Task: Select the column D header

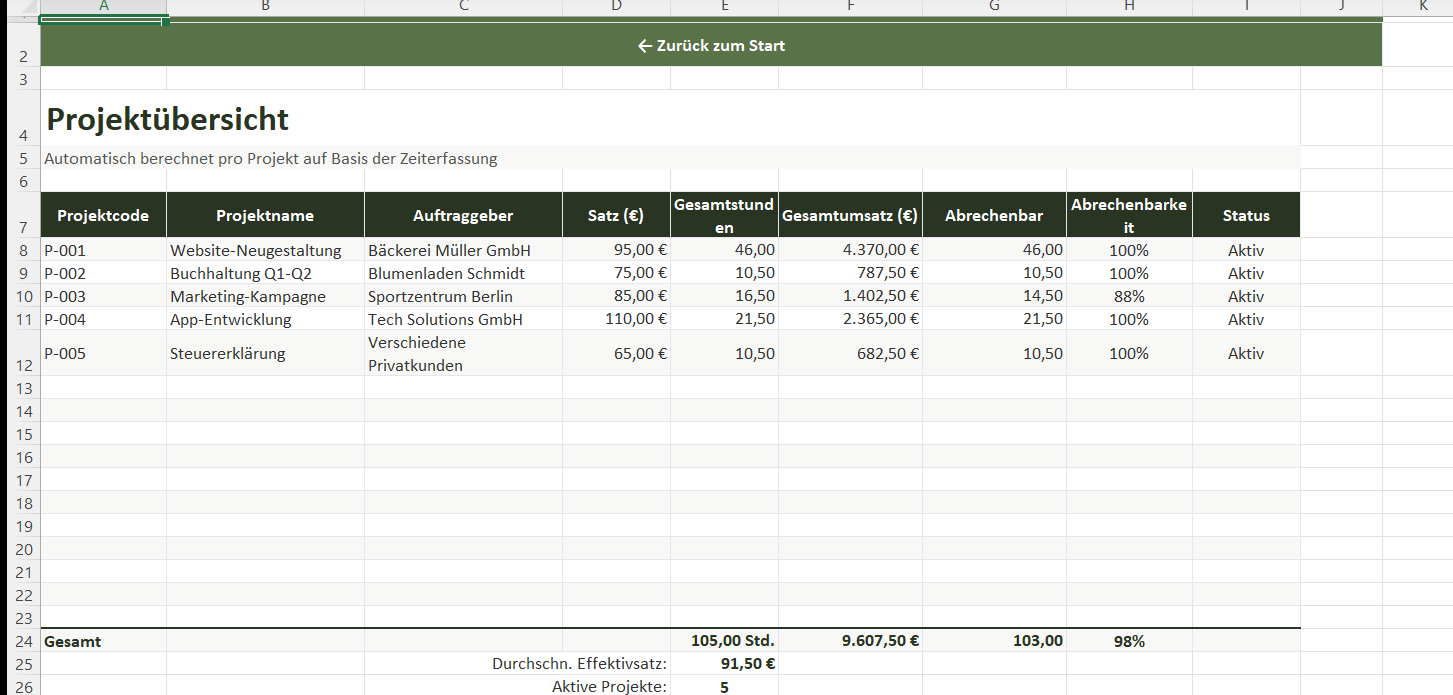Action: [616, 7]
